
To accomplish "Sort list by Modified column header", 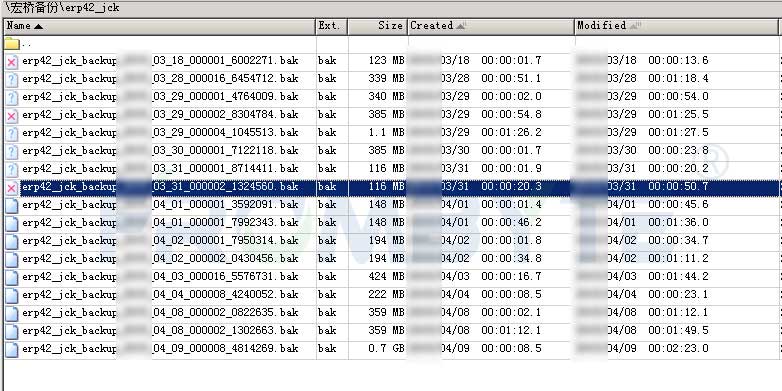I will coord(676,26).
